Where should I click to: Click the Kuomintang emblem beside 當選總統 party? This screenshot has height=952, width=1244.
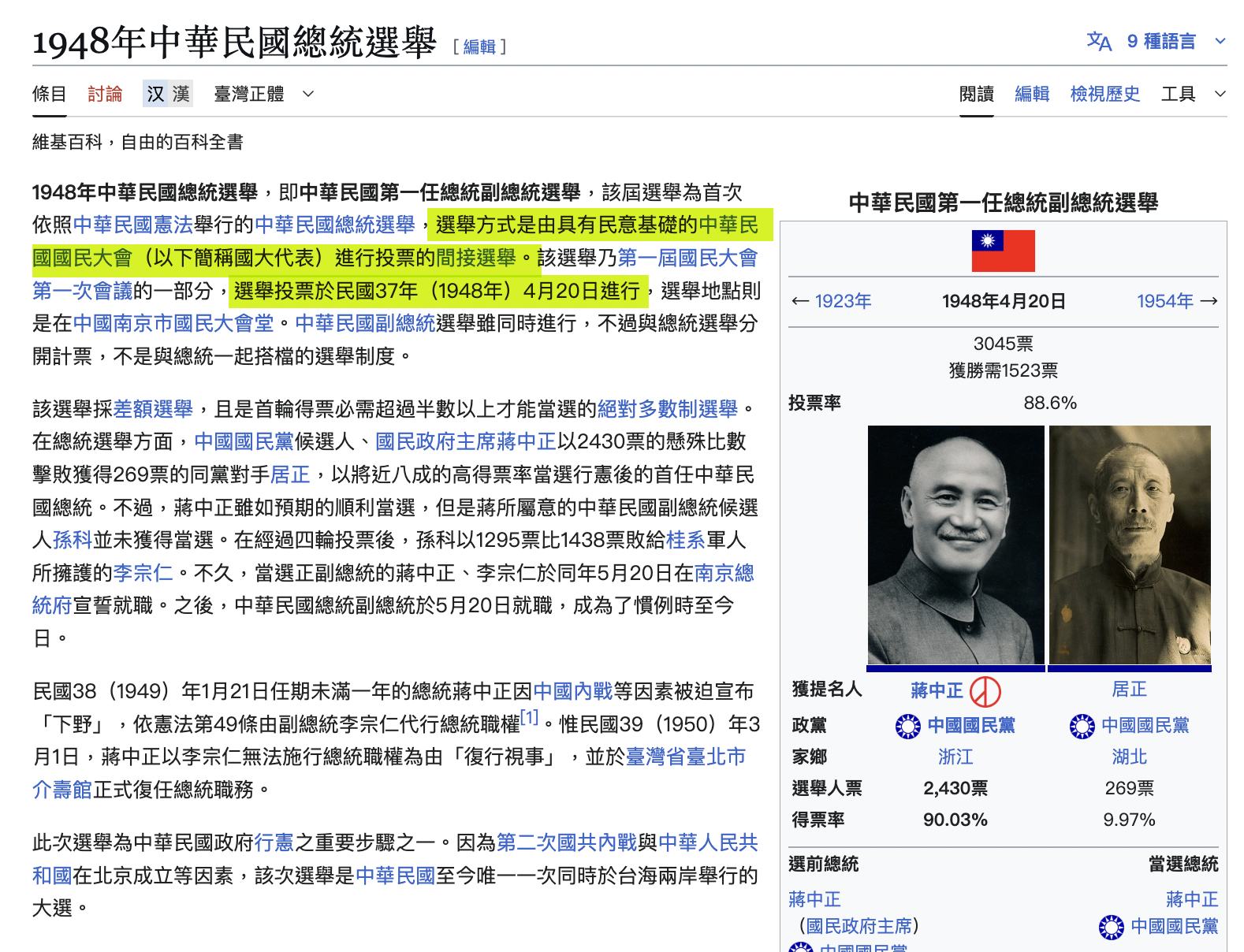[x=1112, y=928]
